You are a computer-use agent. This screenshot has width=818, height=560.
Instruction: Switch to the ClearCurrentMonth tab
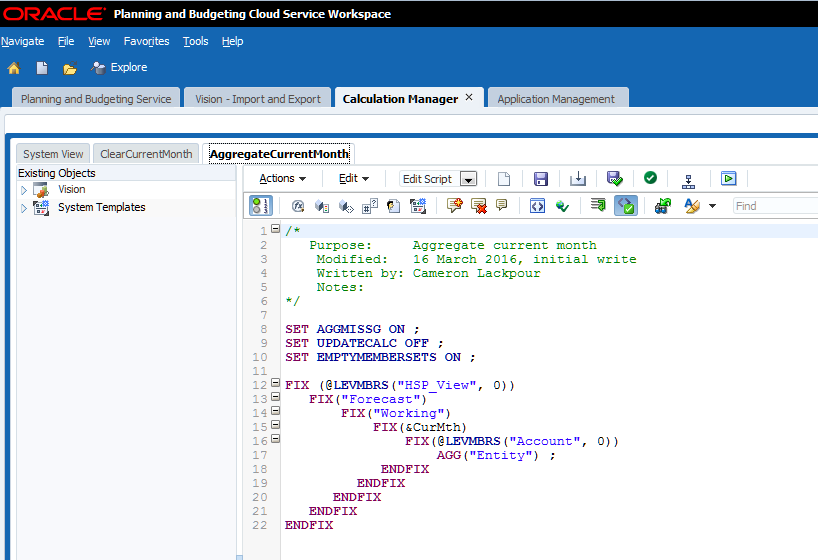[x=146, y=154]
